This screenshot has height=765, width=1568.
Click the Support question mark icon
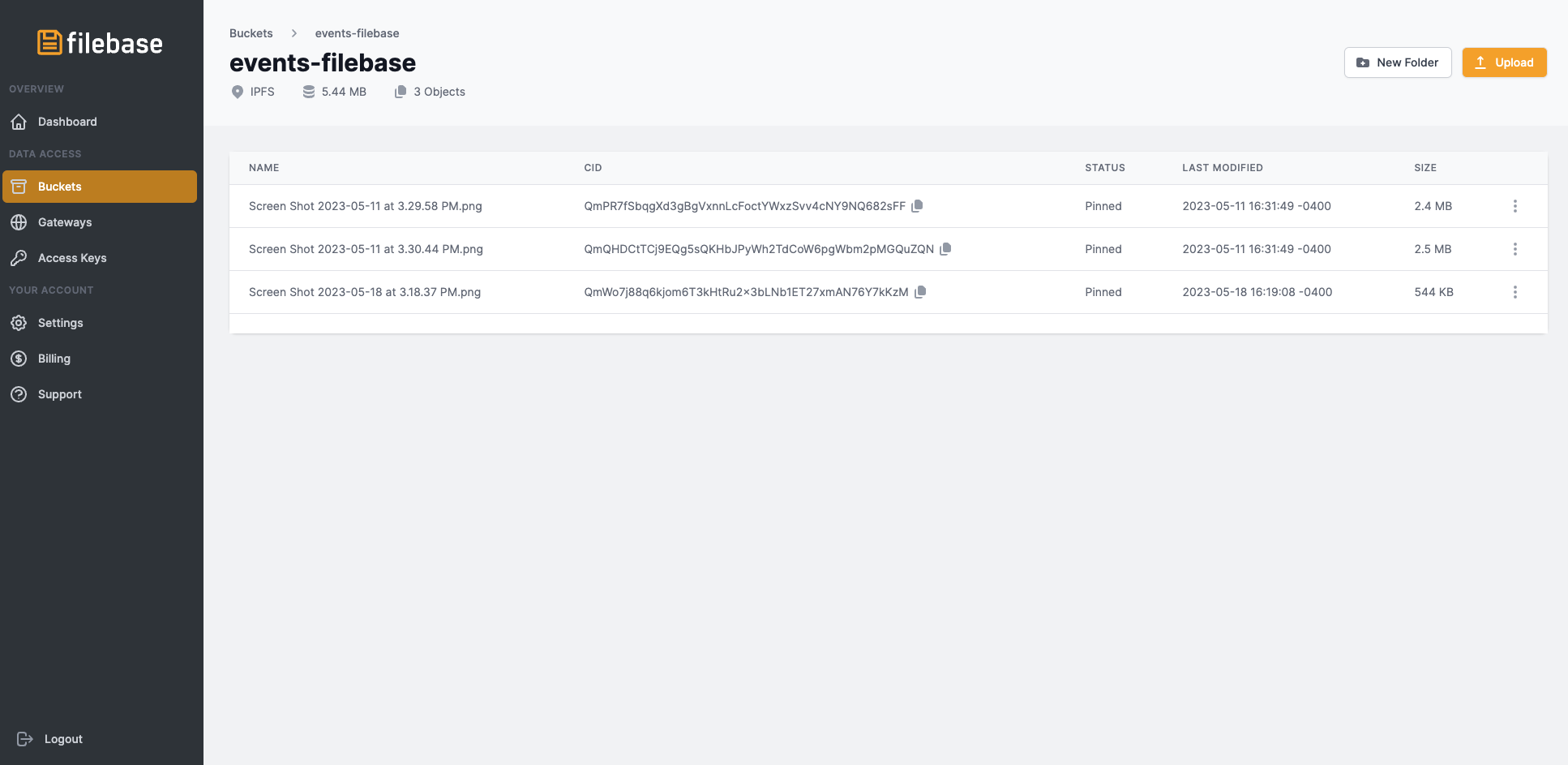pos(19,394)
